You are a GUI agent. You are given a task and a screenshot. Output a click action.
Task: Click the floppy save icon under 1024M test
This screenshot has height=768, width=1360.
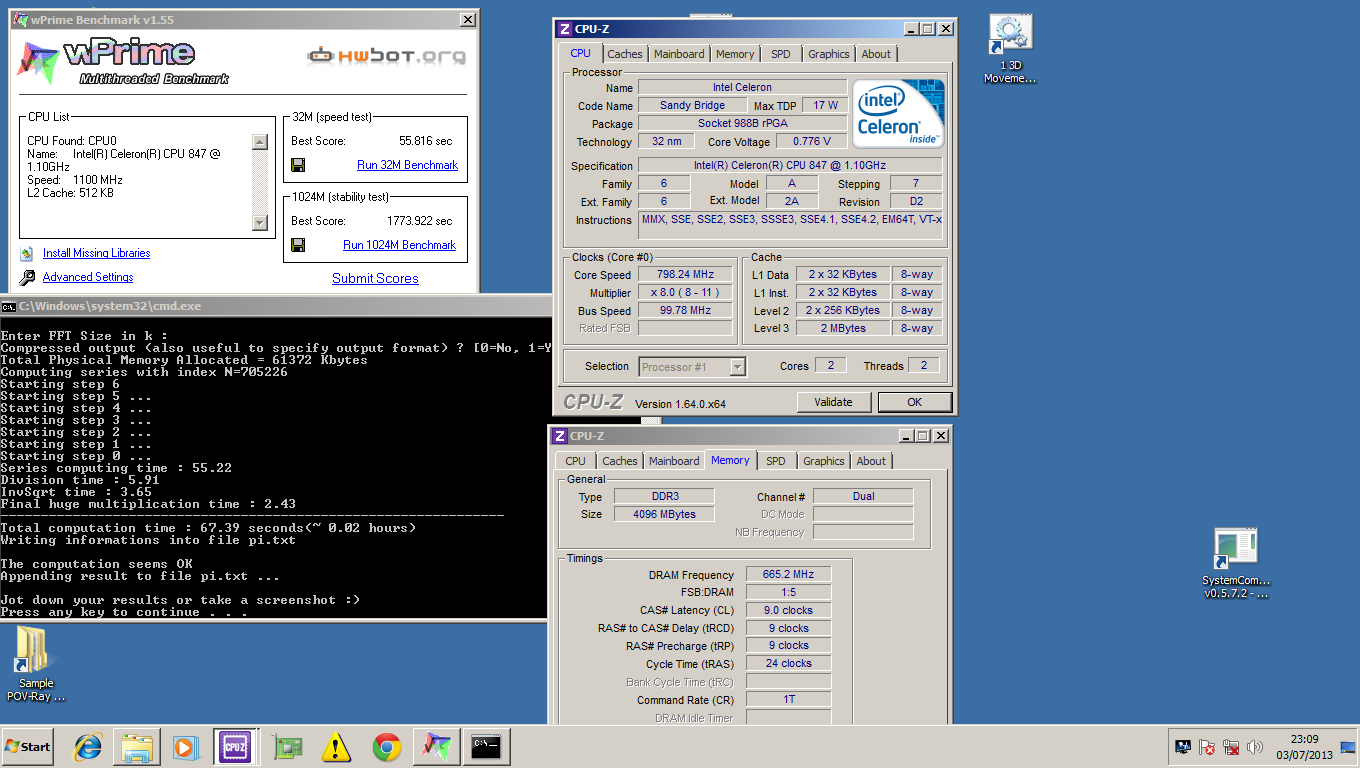(x=298, y=245)
